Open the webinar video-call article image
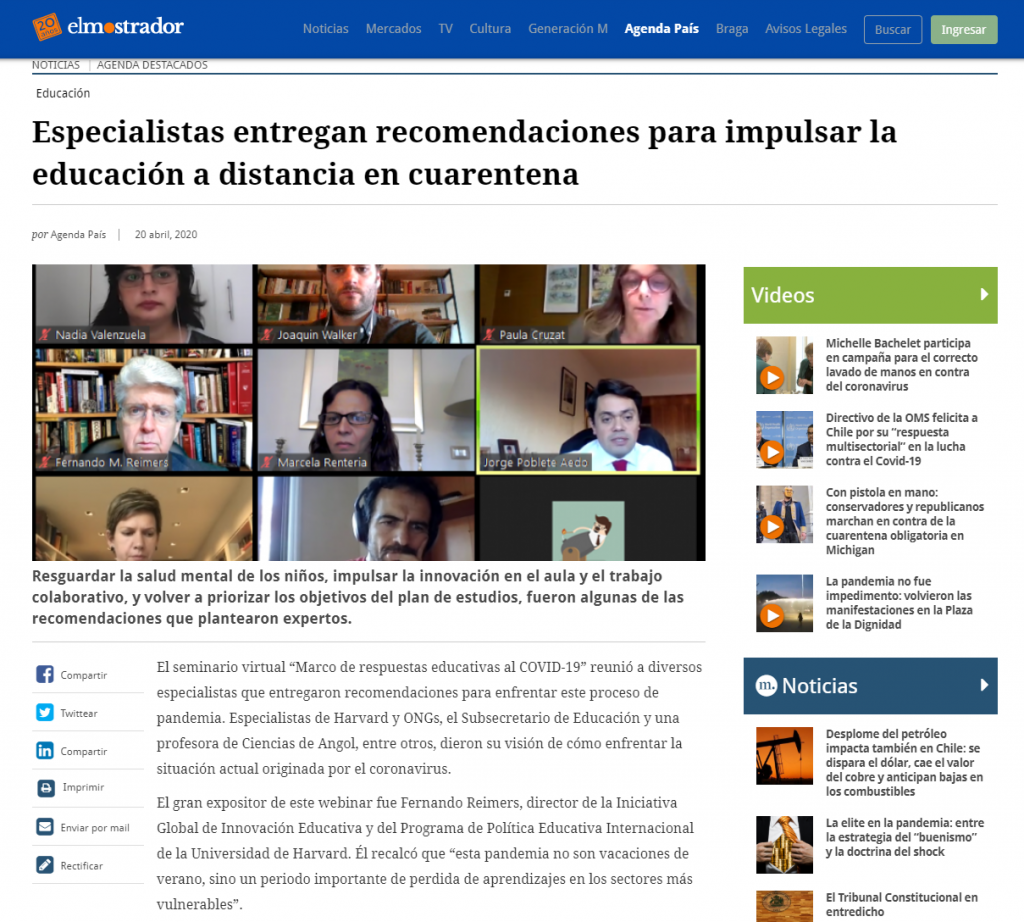Image resolution: width=1024 pixels, height=922 pixels. coord(368,412)
